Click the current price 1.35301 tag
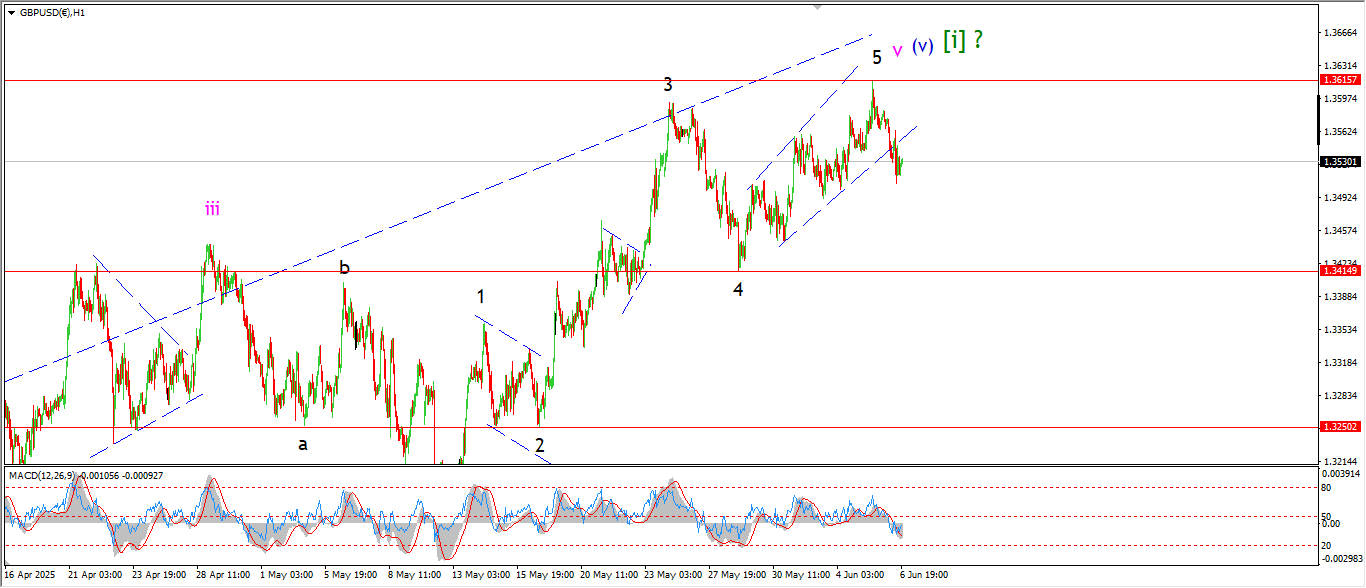Viewport: 1366px width, 588px height. pyautogui.click(x=1339, y=161)
